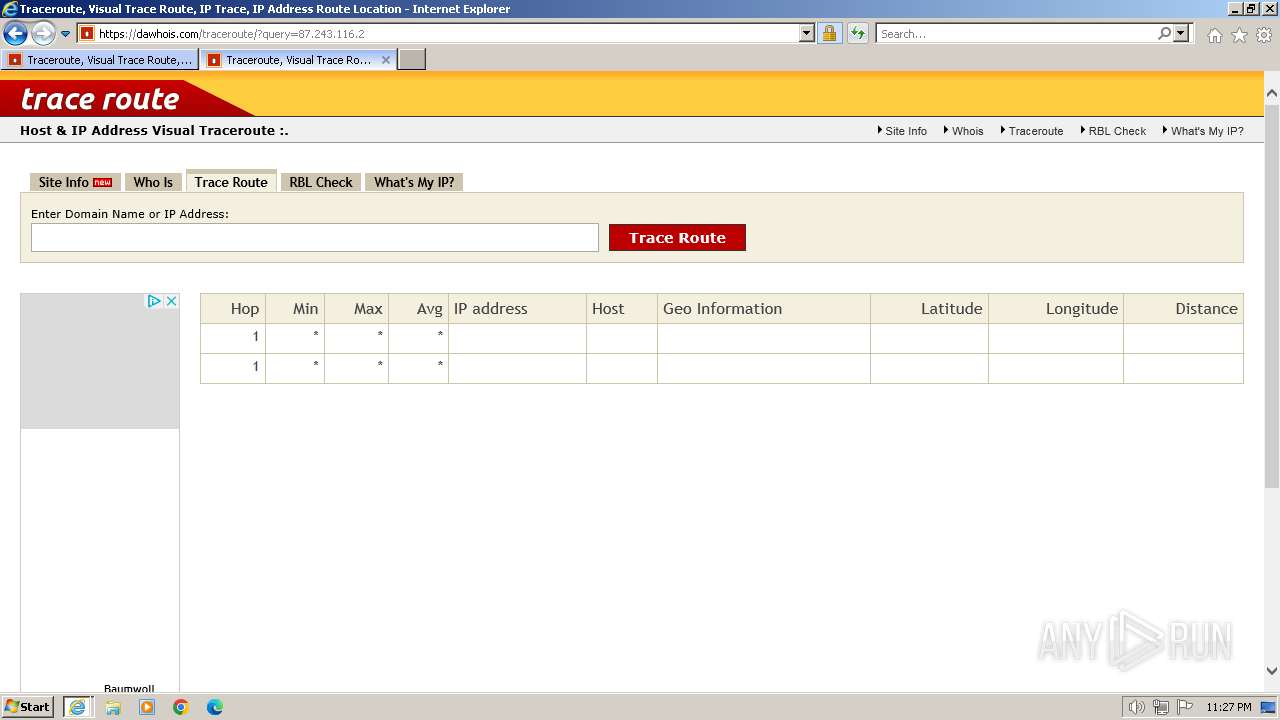Click the Geo Information column header
Screen dimensions: 1280x720
(x=764, y=309)
